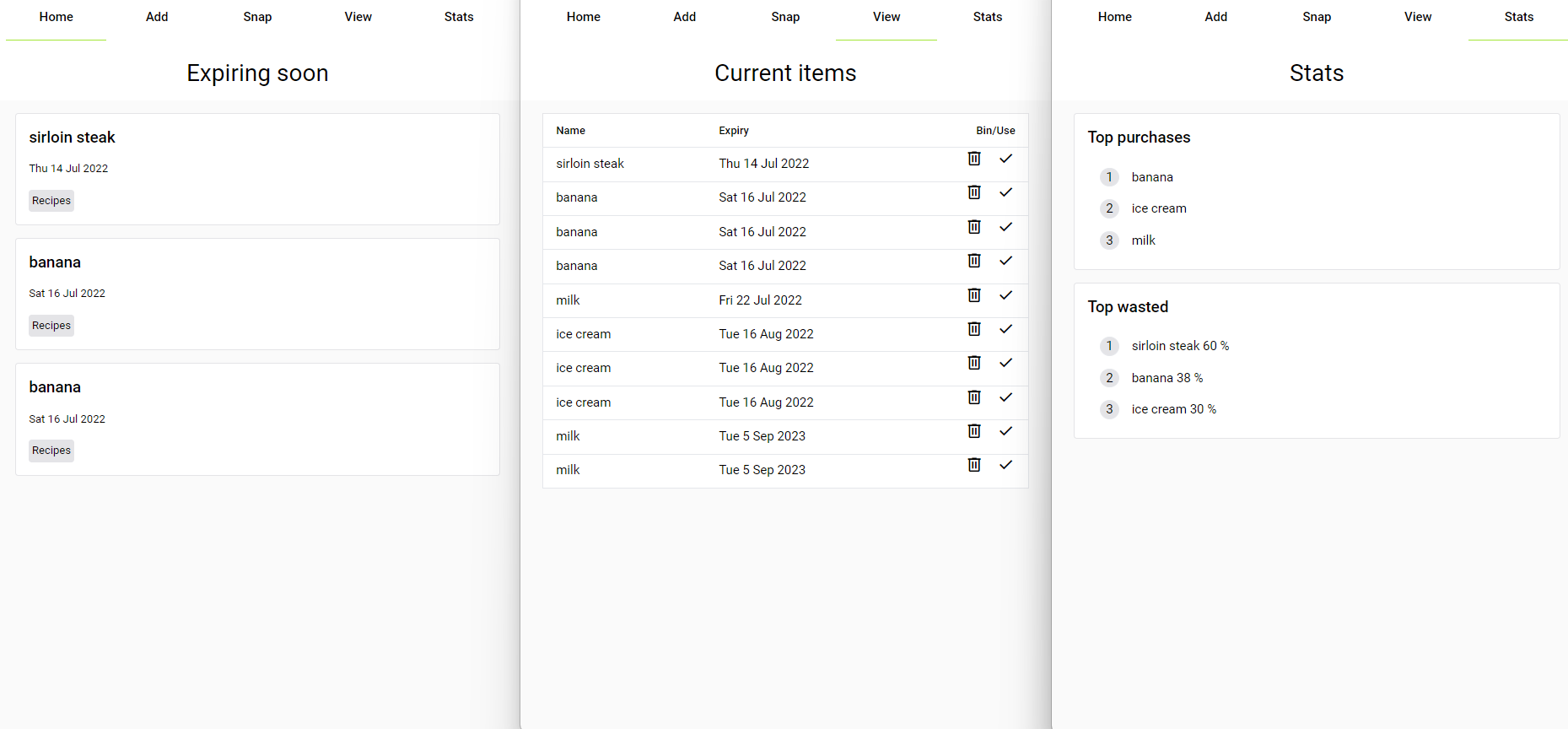Mark third ice cream row as used
This screenshot has width=1568, height=729.
(1005, 397)
